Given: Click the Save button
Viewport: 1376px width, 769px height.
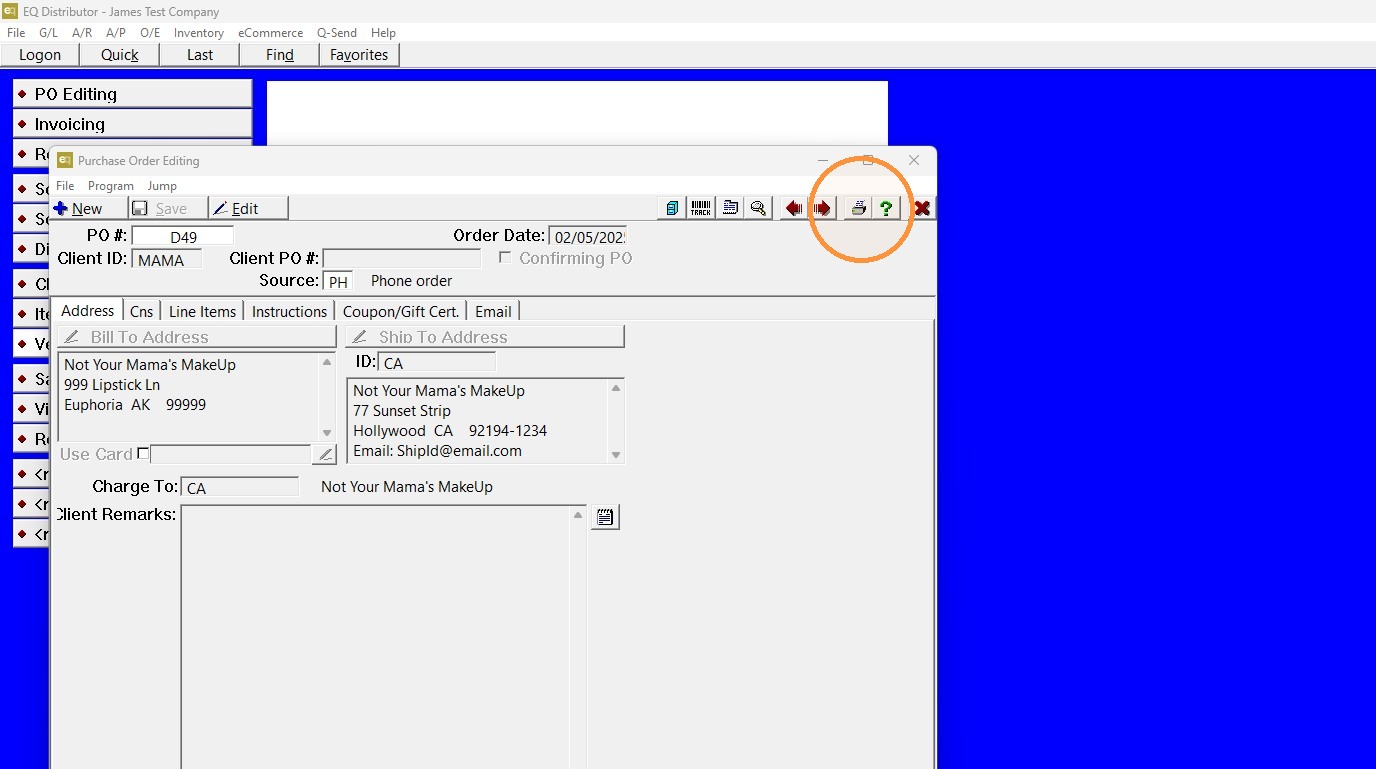Looking at the screenshot, I should 168,208.
